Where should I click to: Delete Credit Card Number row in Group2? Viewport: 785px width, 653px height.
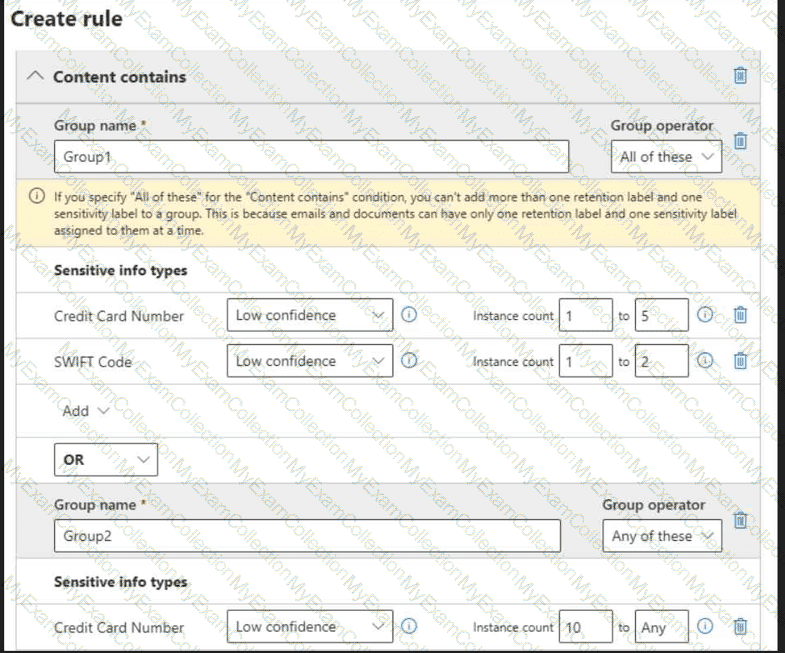740,627
